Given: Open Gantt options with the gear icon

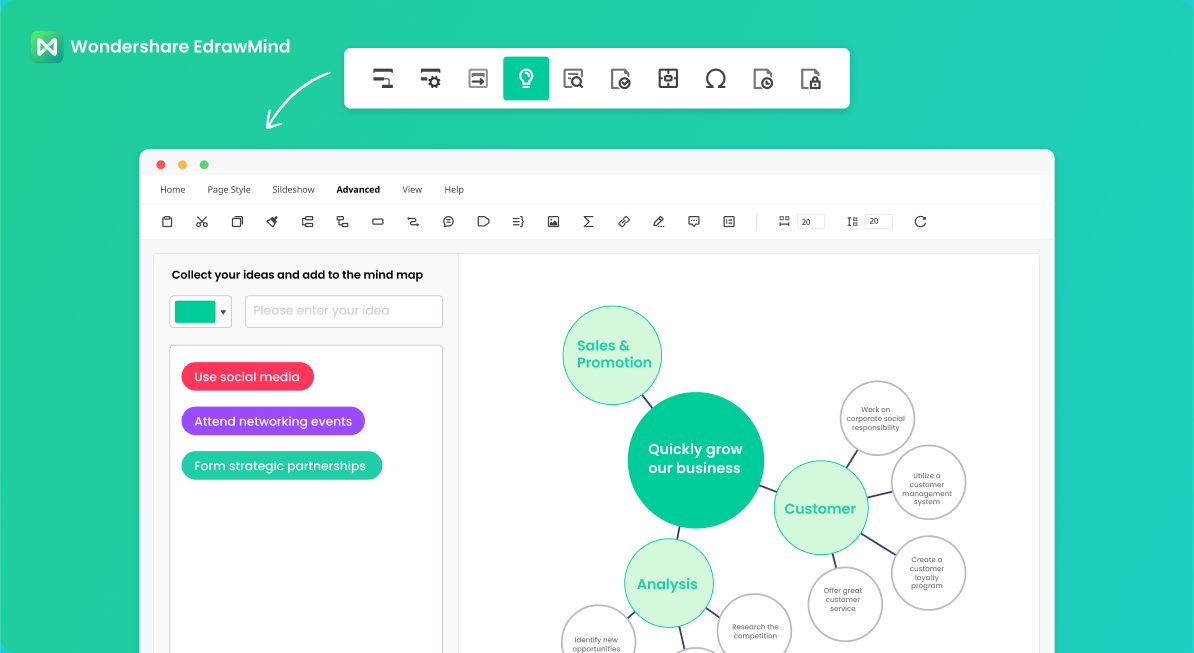Looking at the screenshot, I should tap(430, 78).
